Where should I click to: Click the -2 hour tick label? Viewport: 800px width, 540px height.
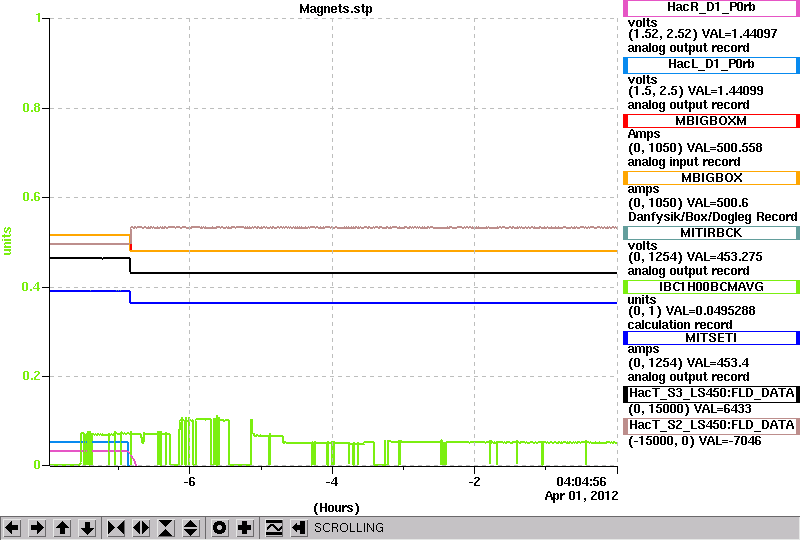474,482
